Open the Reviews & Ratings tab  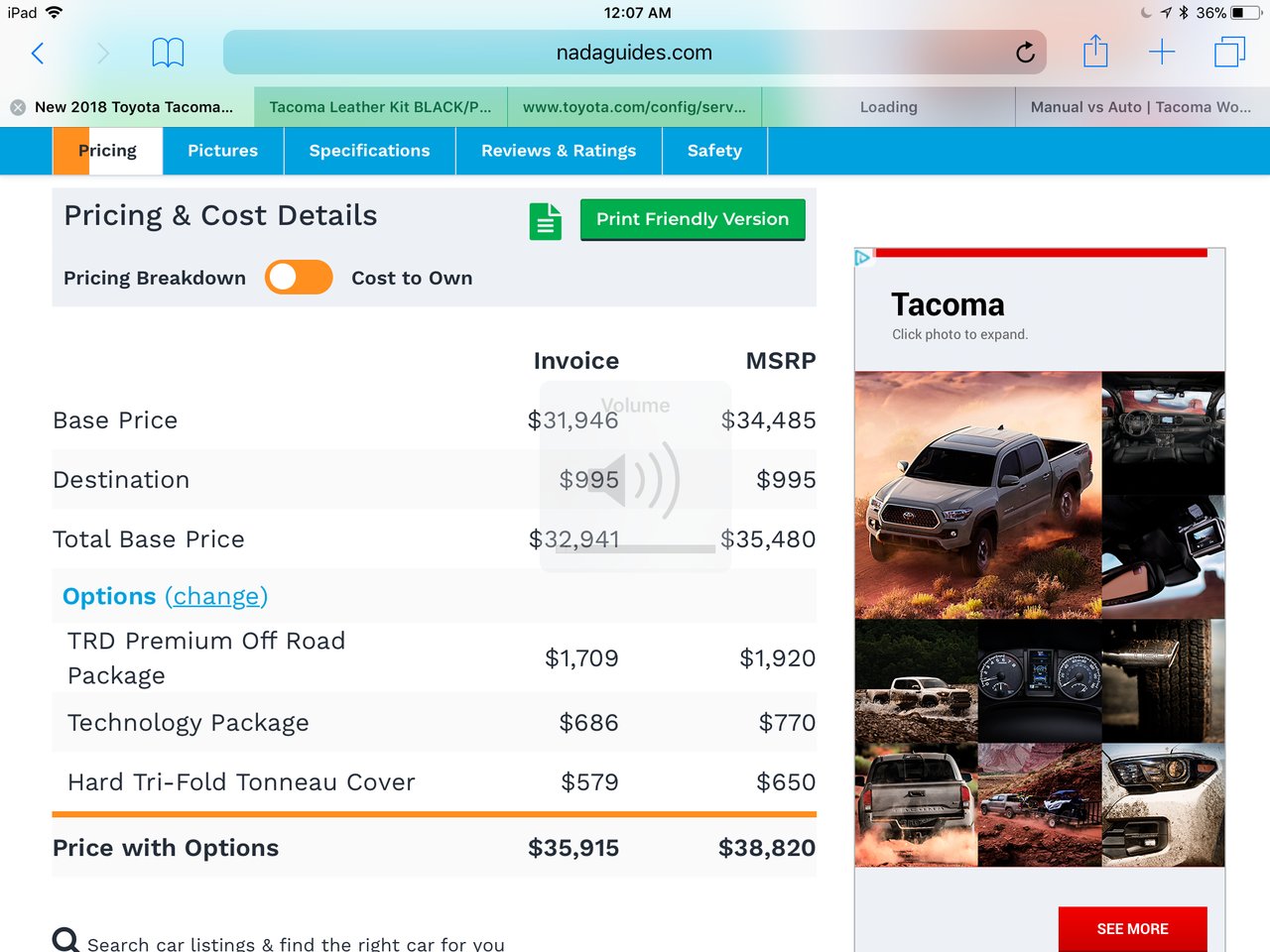[x=559, y=151]
